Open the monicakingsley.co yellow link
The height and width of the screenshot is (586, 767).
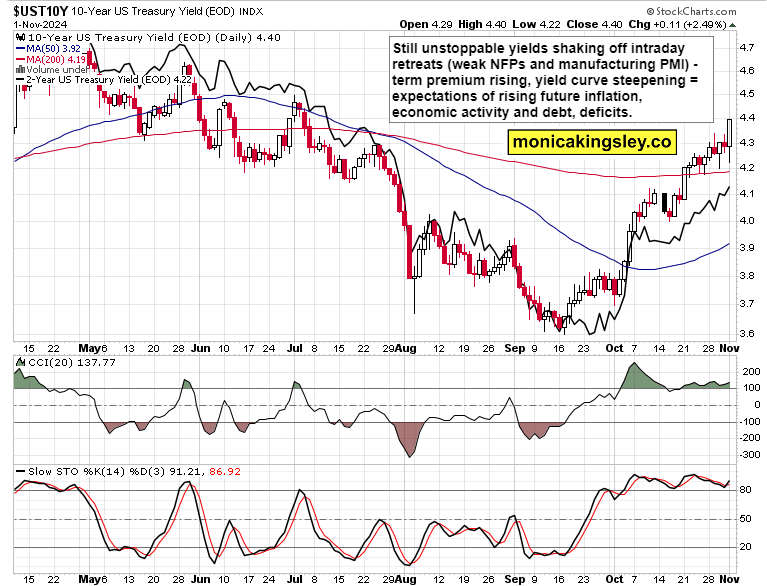pos(591,142)
